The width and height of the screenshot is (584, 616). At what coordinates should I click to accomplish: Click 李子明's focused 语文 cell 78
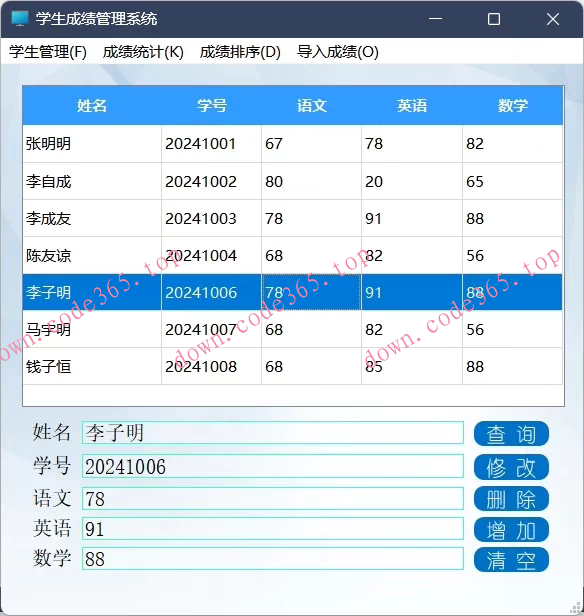point(311,293)
